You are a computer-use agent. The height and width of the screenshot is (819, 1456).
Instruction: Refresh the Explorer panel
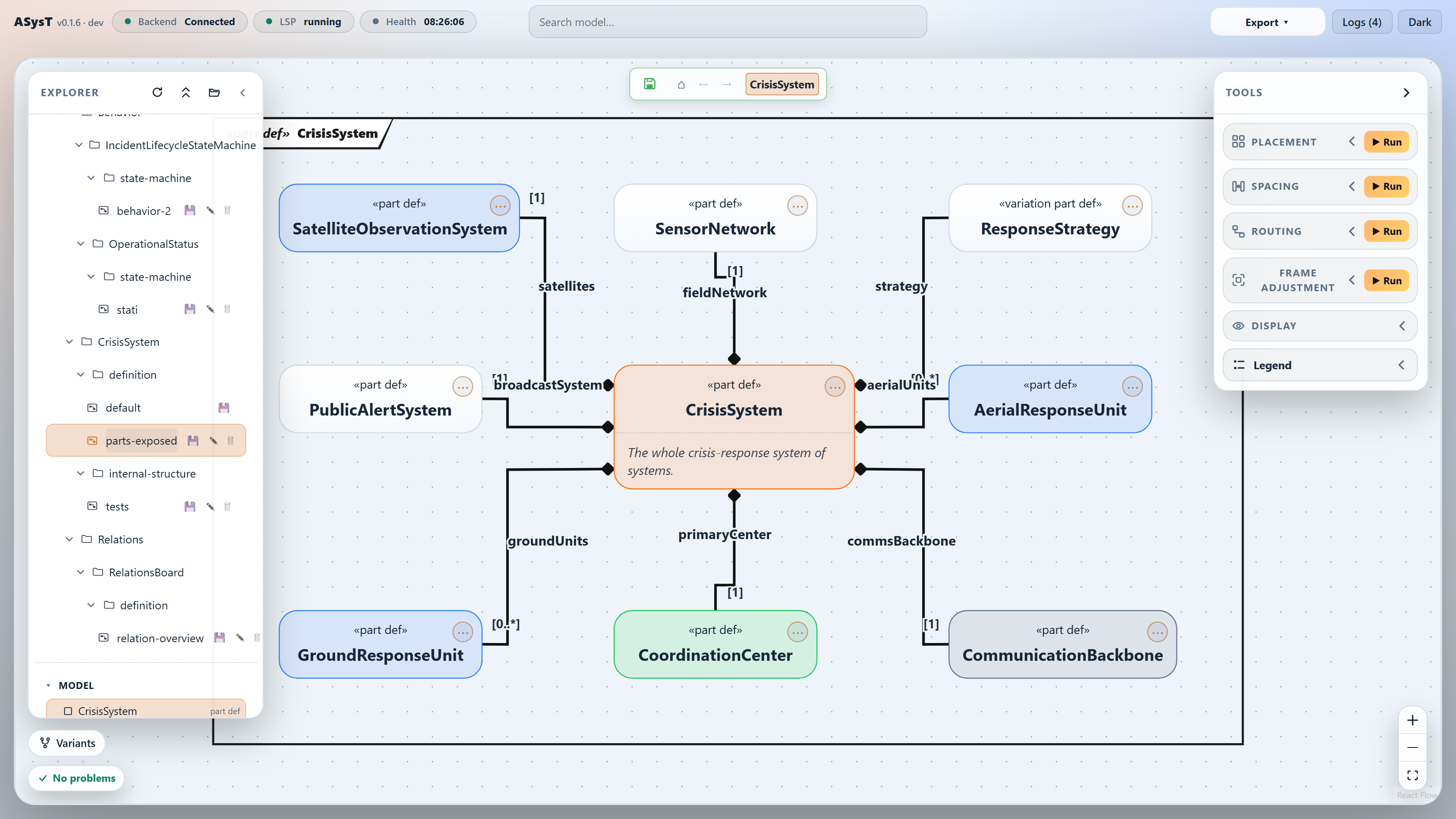[x=157, y=92]
